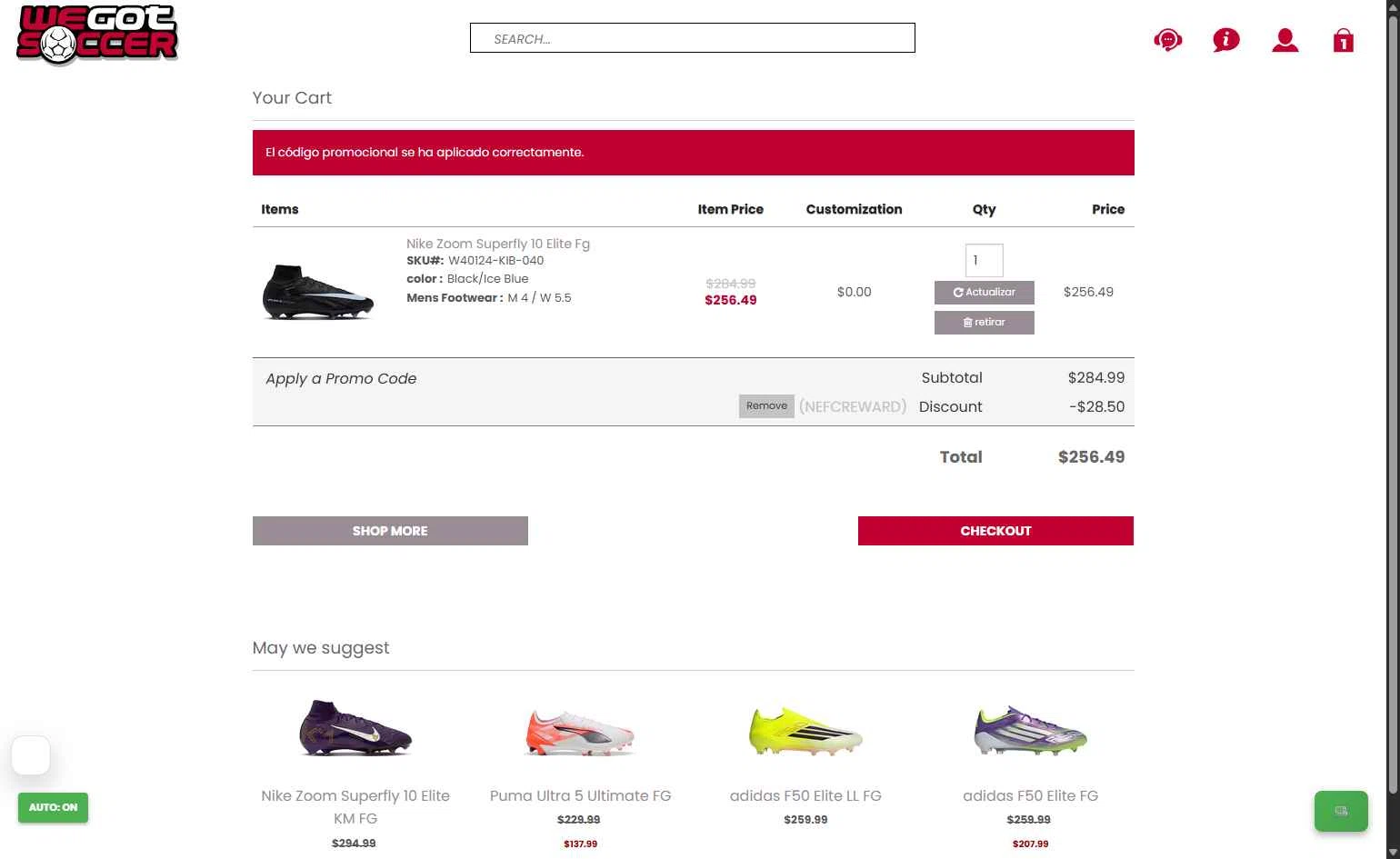Click the quantity box showing 1
The height and width of the screenshot is (859, 1400).
984,260
